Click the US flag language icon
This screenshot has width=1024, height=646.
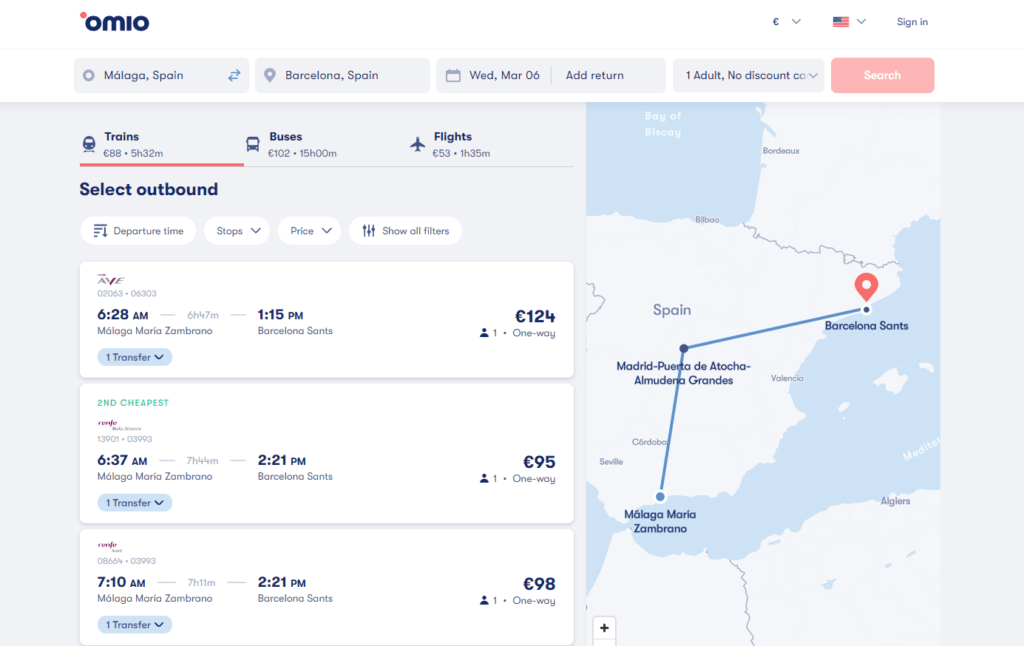840,22
